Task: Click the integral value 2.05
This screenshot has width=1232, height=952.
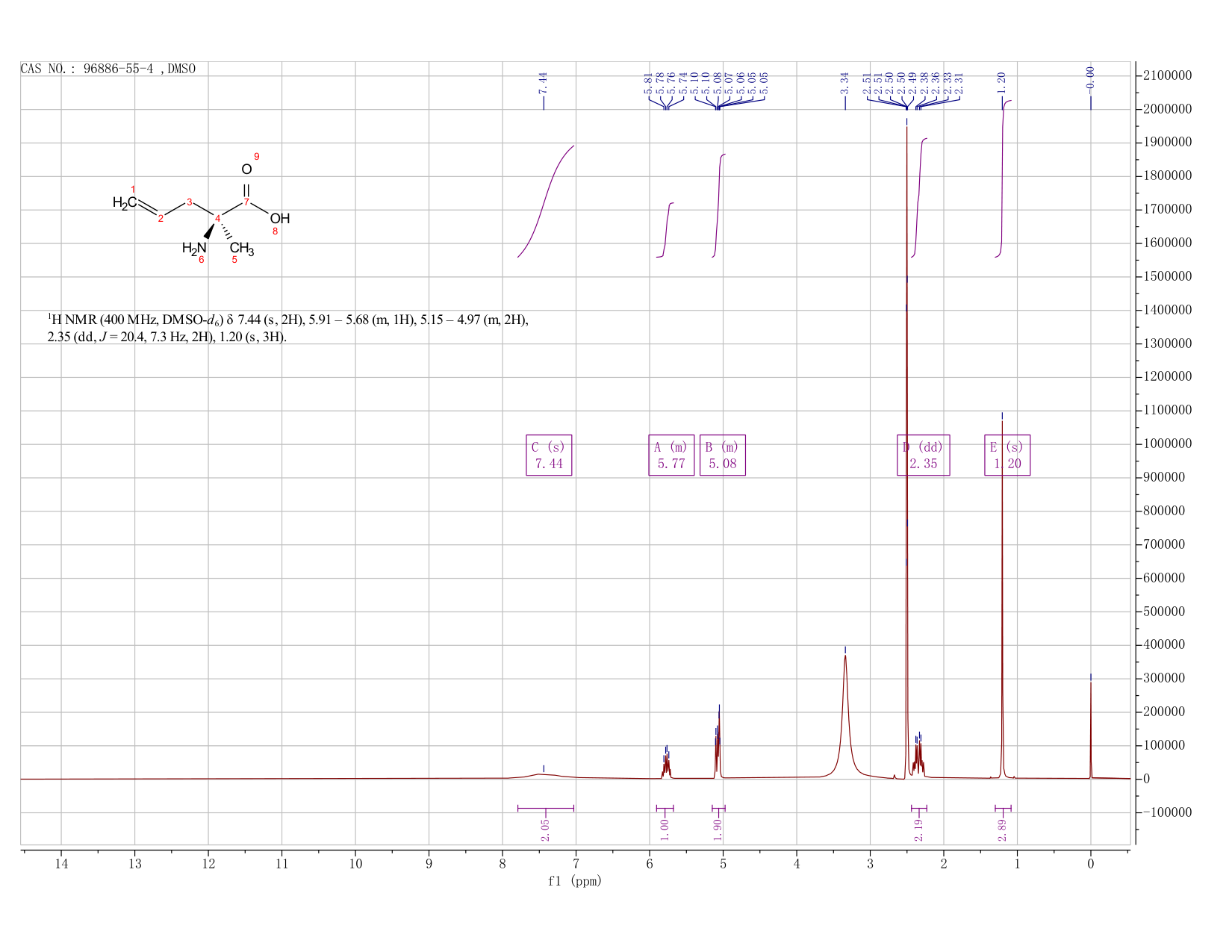Action: click(x=545, y=830)
